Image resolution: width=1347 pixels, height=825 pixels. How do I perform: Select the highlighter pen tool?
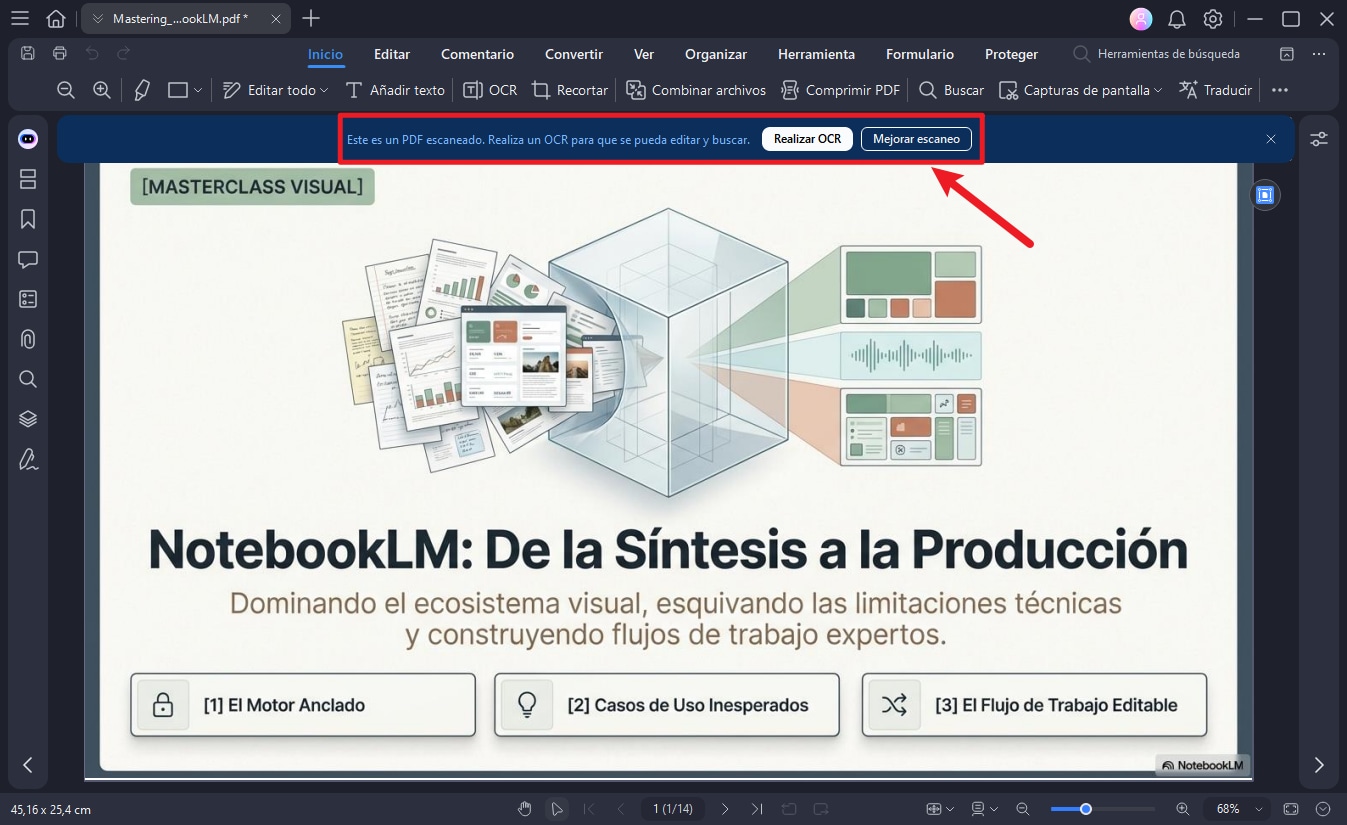(142, 90)
